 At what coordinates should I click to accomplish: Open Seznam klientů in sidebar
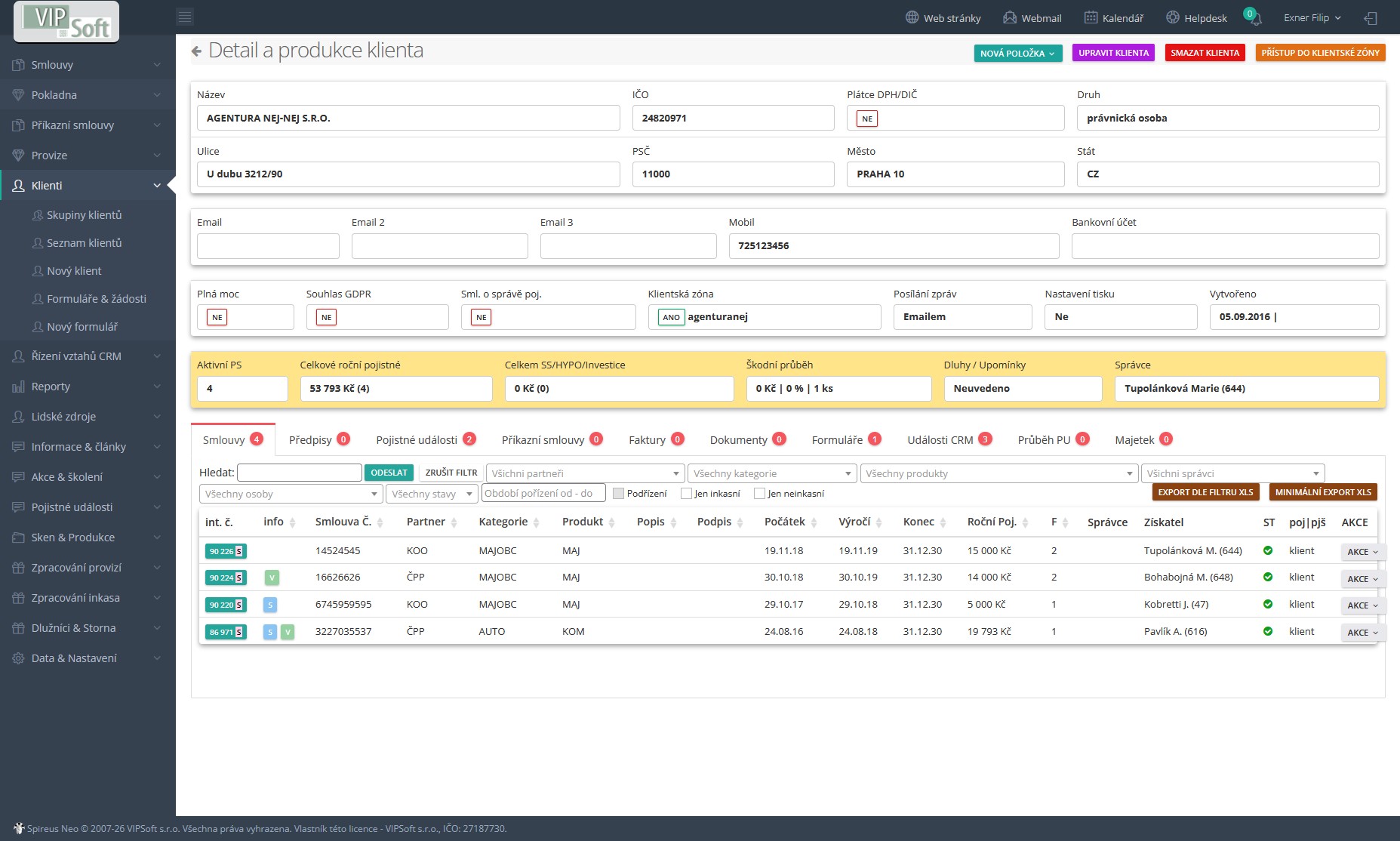click(x=84, y=243)
